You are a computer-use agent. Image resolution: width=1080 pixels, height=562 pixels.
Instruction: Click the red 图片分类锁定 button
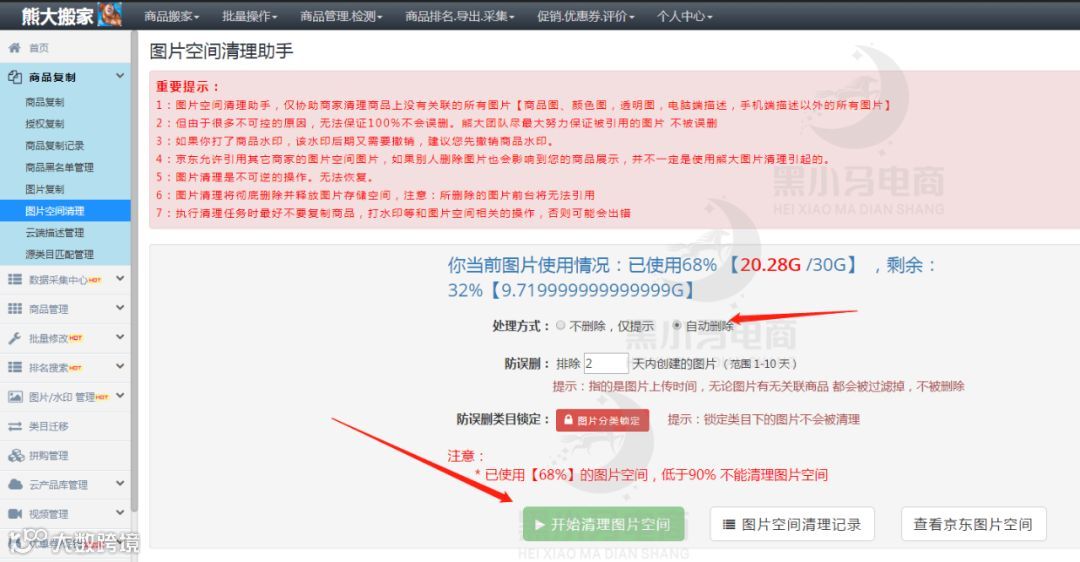coord(603,420)
